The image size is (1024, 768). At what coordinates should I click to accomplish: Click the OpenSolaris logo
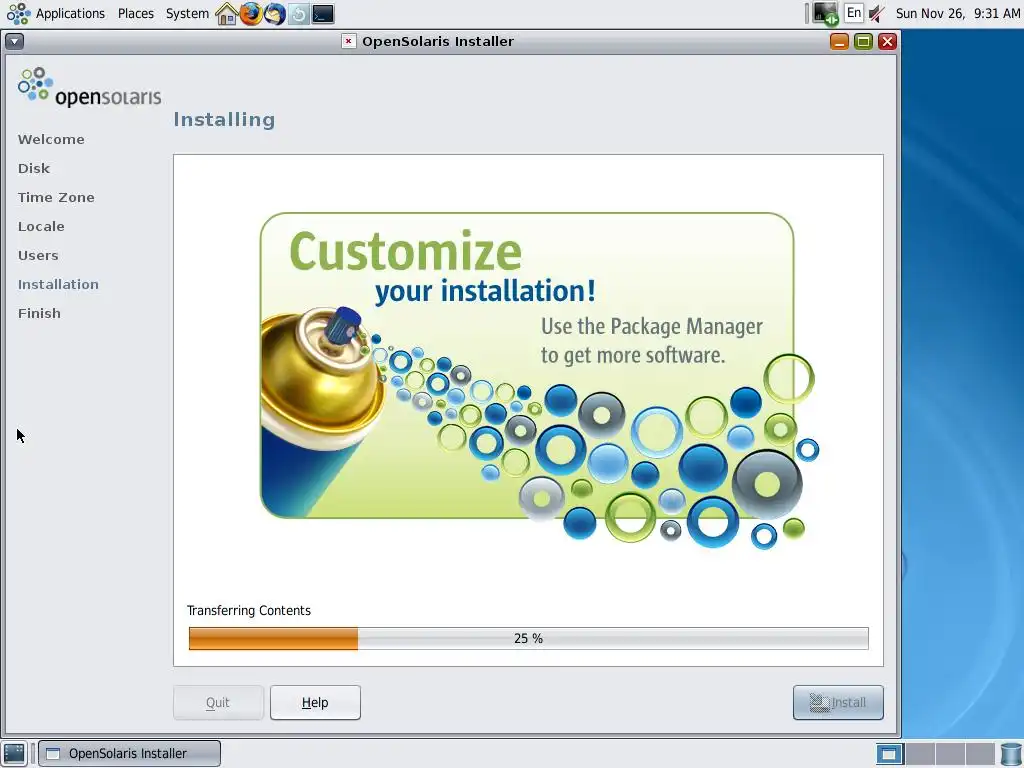pyautogui.click(x=89, y=87)
